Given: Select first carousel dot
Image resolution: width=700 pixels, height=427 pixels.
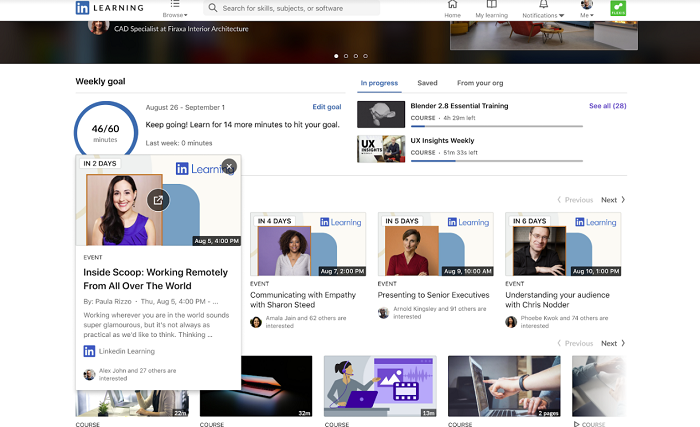Looking at the screenshot, I should 336,56.
